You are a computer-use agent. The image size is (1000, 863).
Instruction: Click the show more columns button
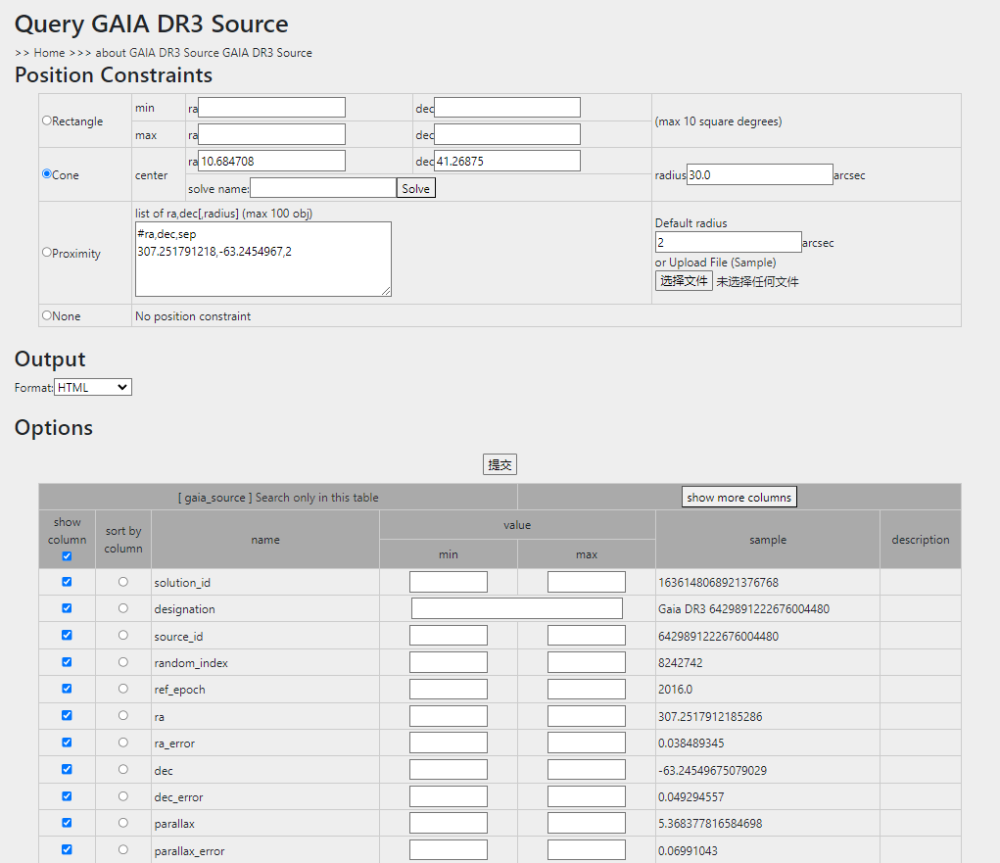pos(739,497)
